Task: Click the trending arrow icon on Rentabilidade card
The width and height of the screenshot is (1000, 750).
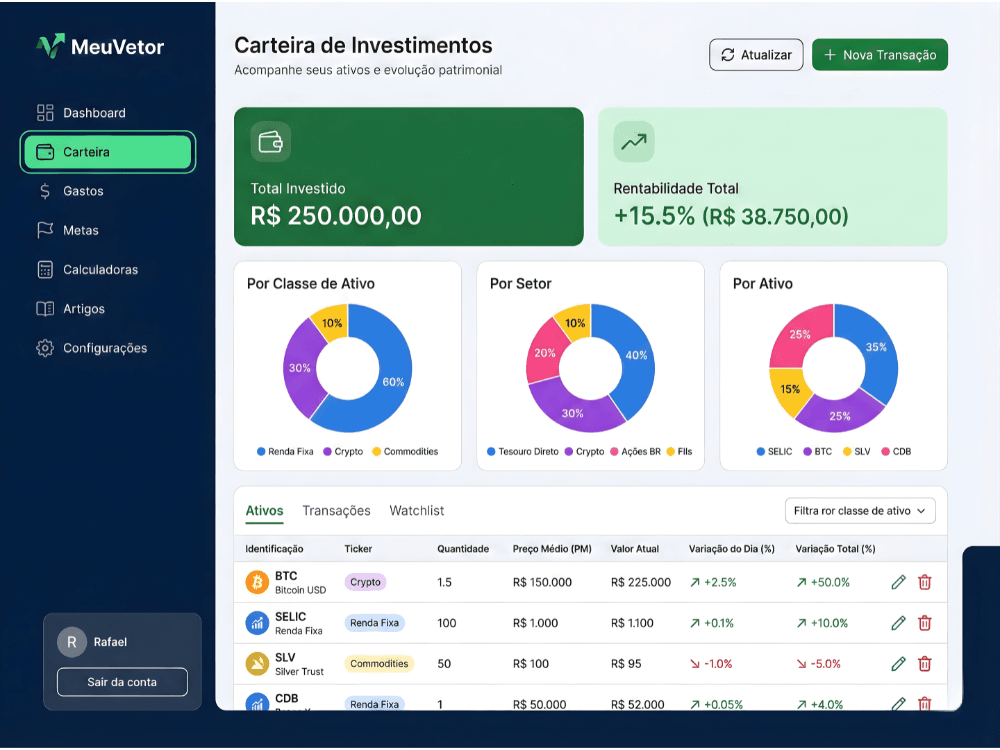Action: (633, 142)
